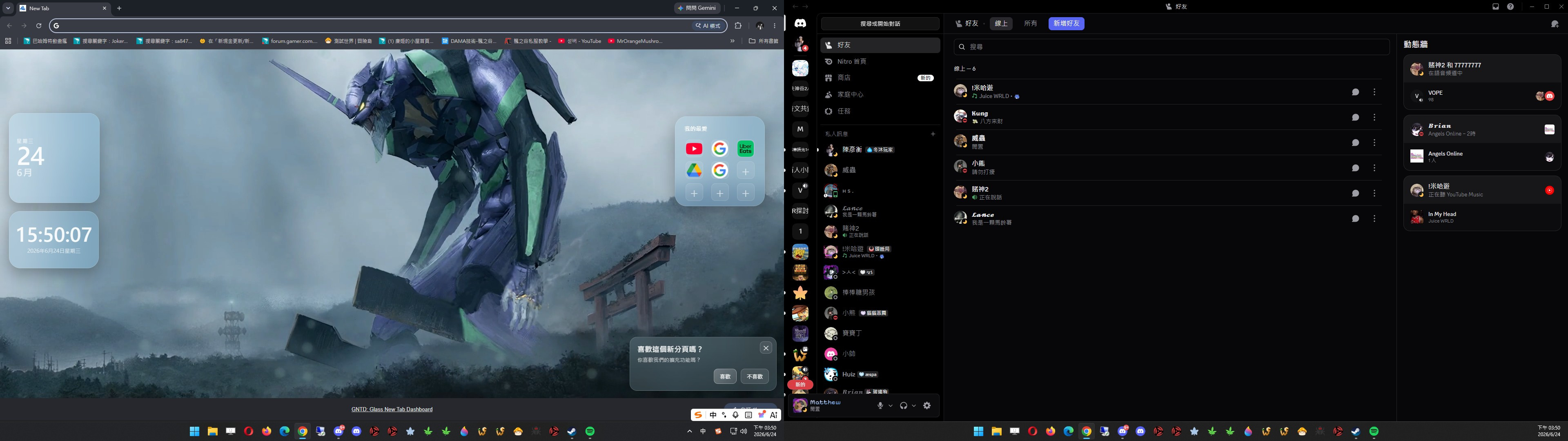This screenshot has width=1568, height=441.
Task: Open the DM with 陳彥衡
Action: click(x=880, y=150)
